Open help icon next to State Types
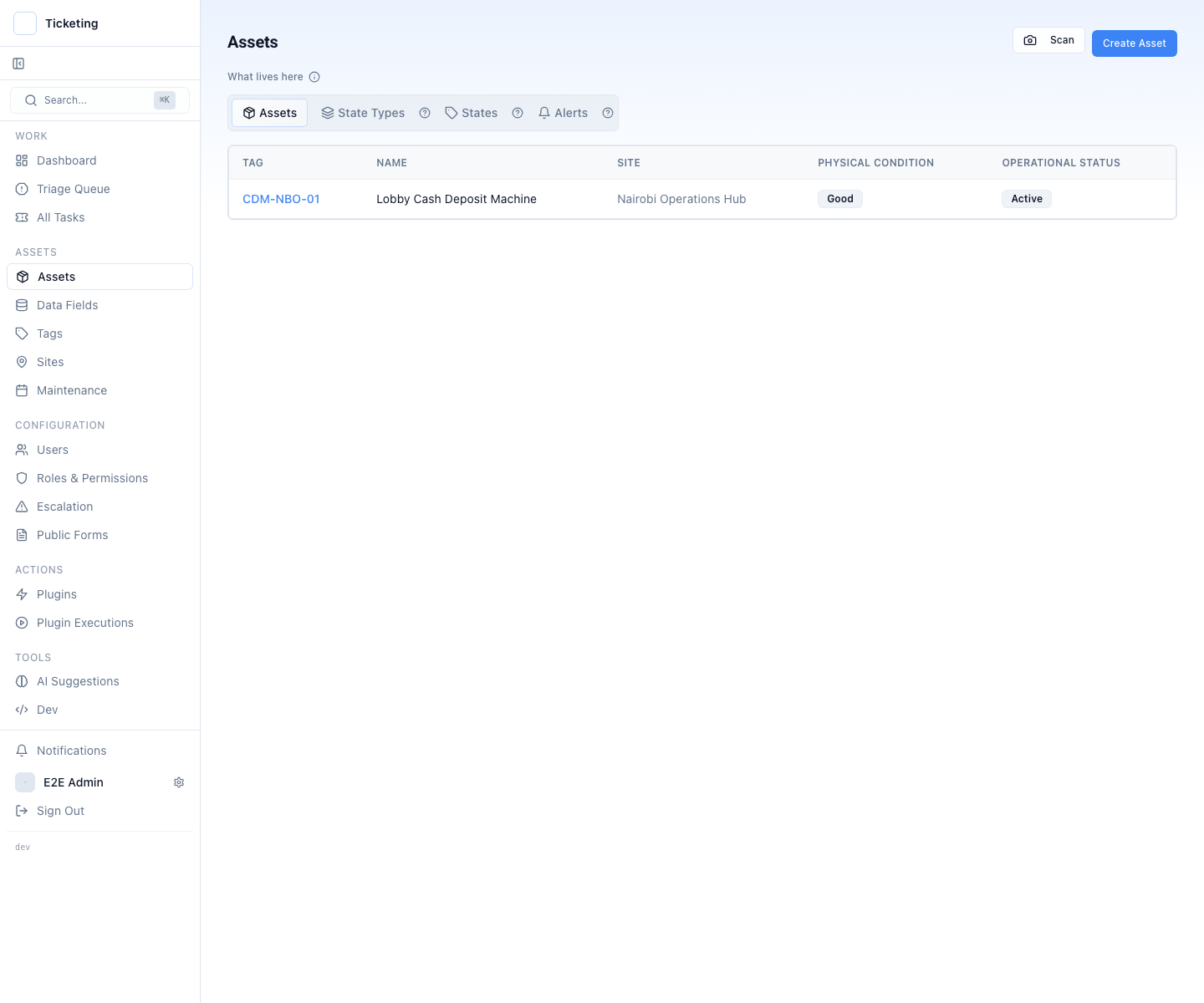Viewport: 1204px width, 1003px height. (x=425, y=113)
